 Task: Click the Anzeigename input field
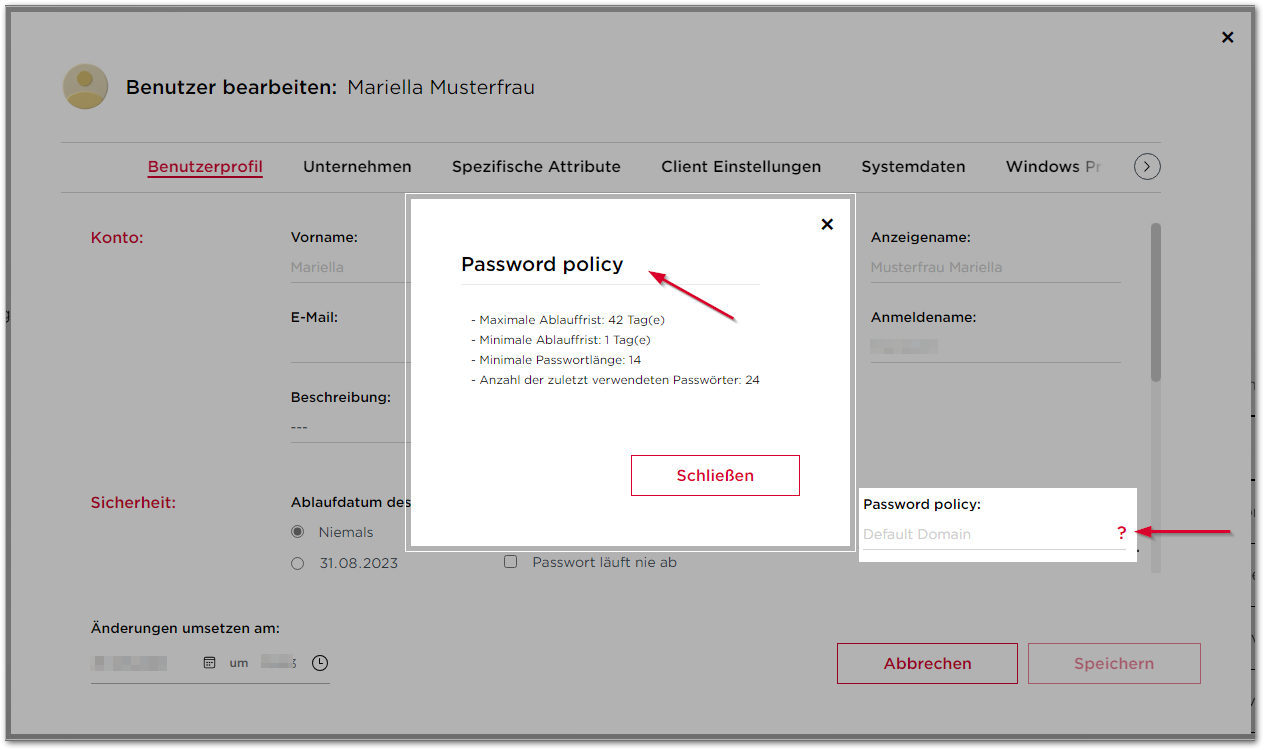[x=995, y=268]
